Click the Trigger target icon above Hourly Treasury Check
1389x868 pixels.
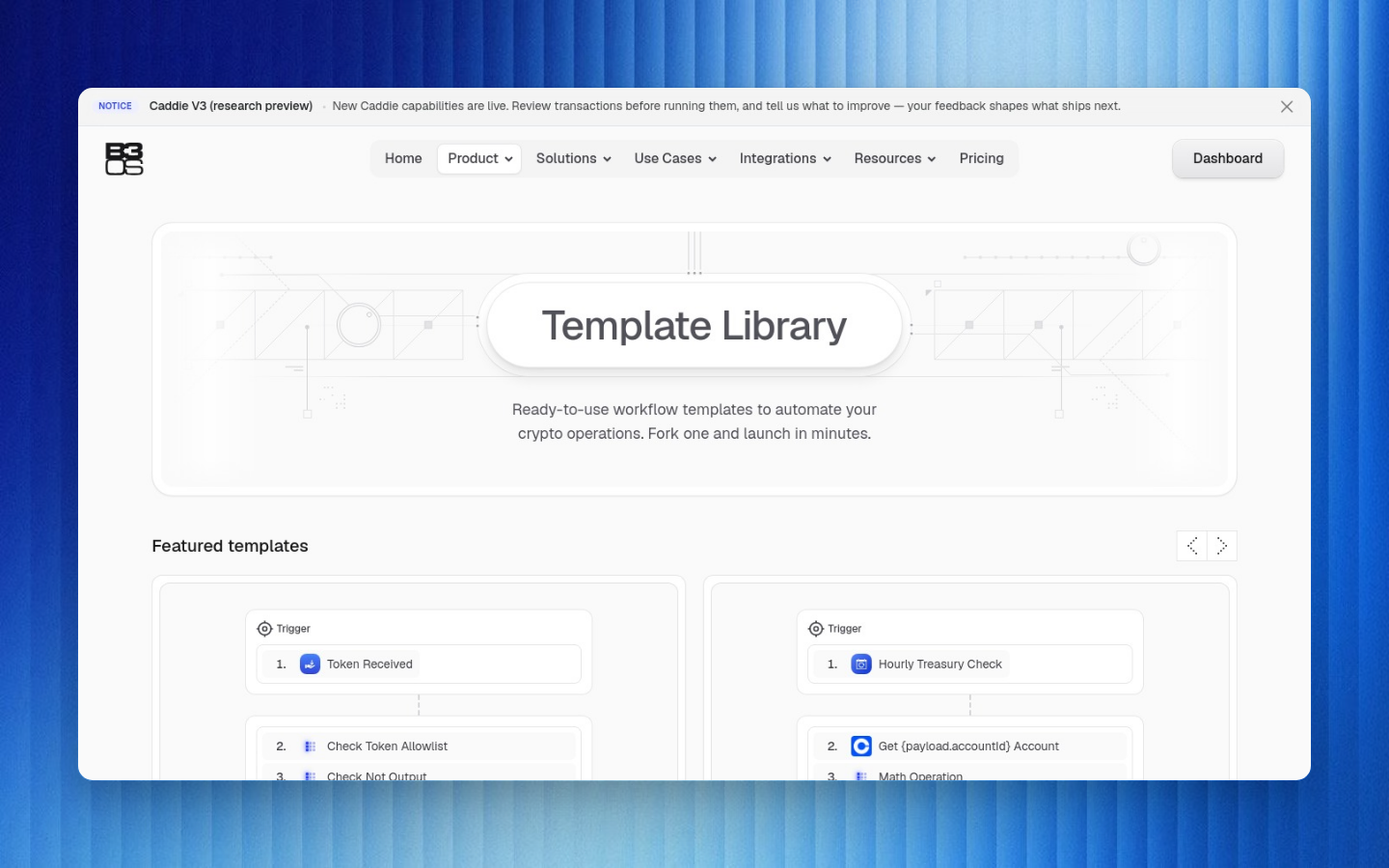coord(816,629)
